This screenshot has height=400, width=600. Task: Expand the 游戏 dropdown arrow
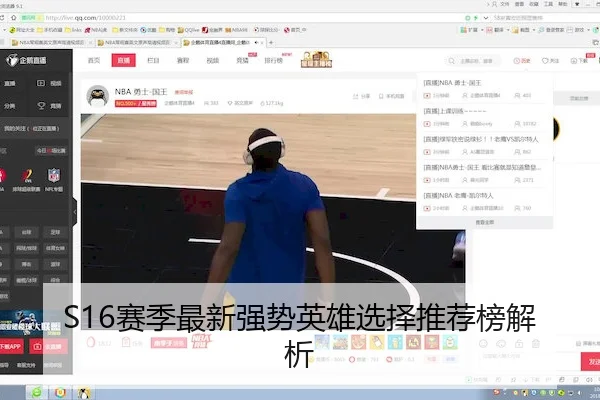tap(588, 30)
